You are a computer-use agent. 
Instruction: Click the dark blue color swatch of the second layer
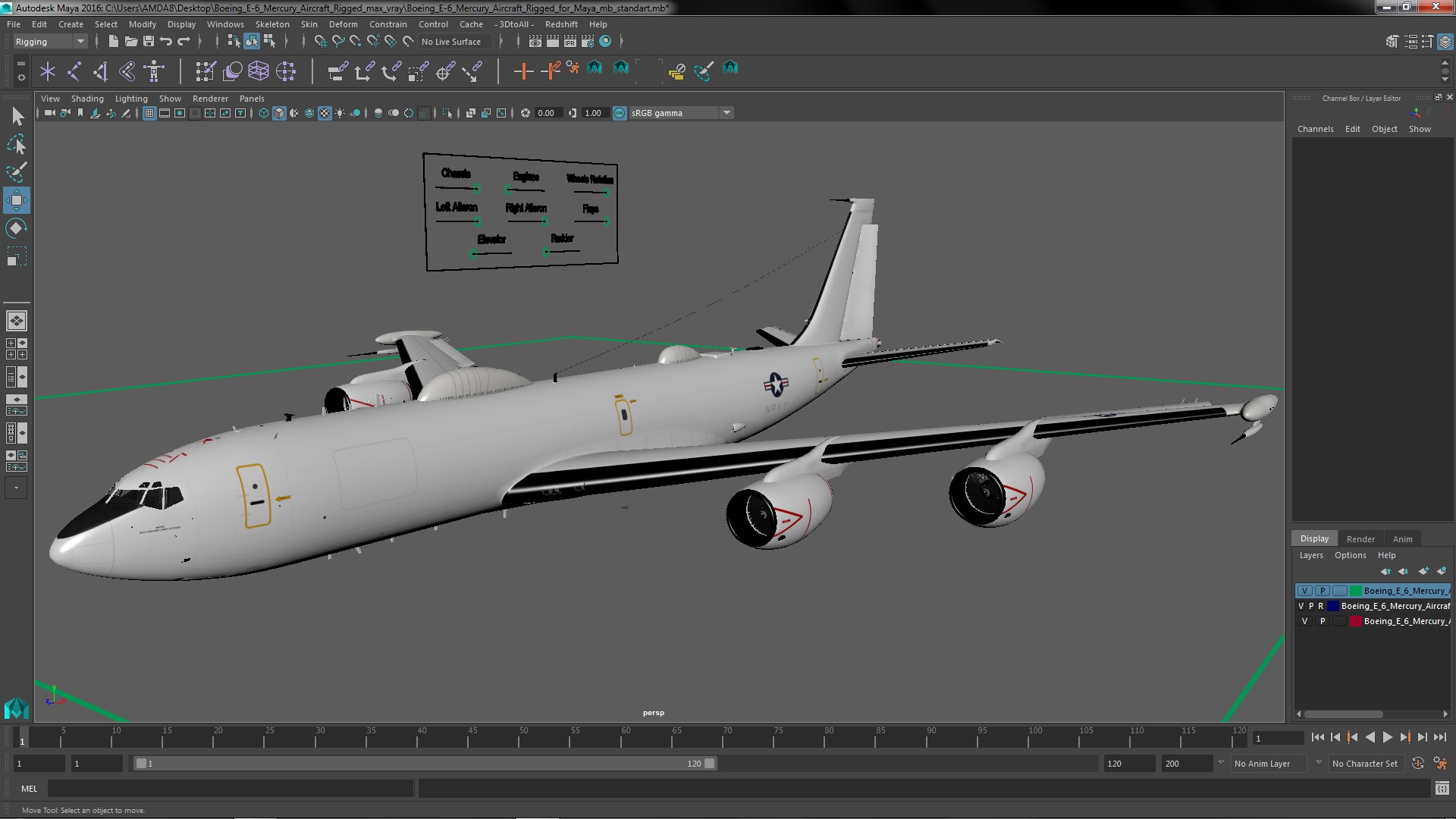click(1332, 606)
